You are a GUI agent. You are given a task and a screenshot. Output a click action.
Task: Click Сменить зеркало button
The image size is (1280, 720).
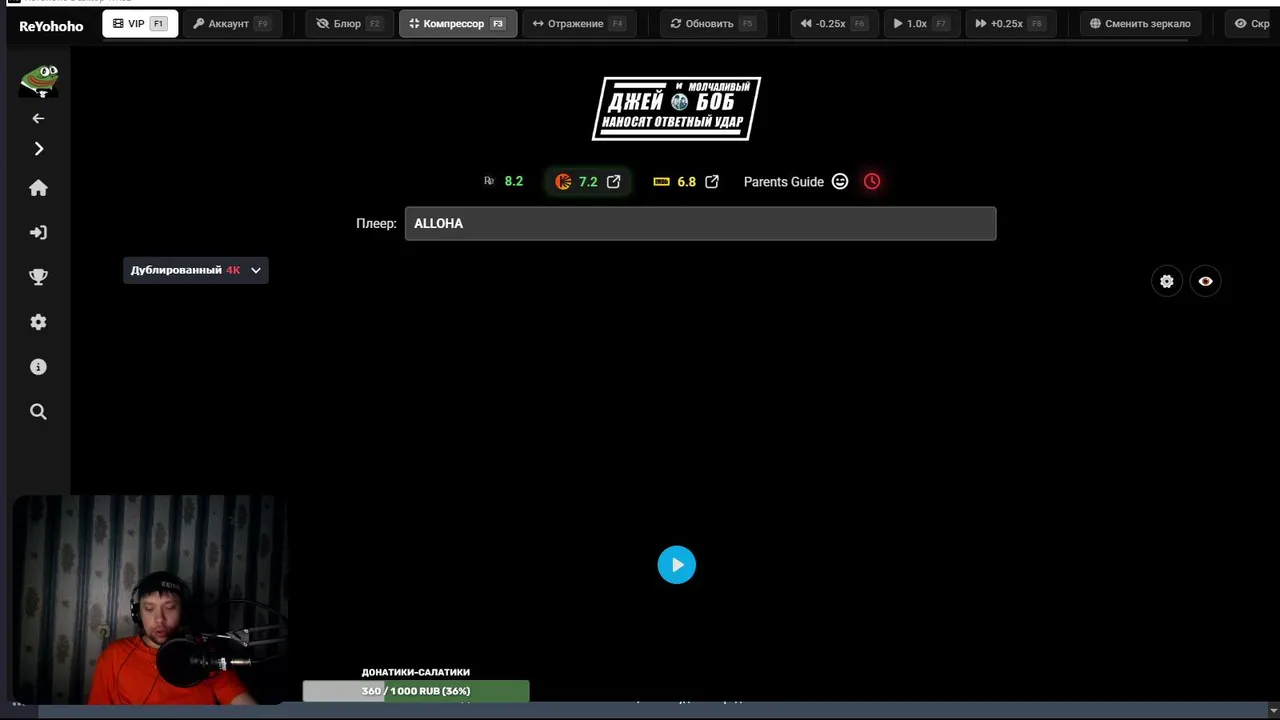coord(1140,24)
